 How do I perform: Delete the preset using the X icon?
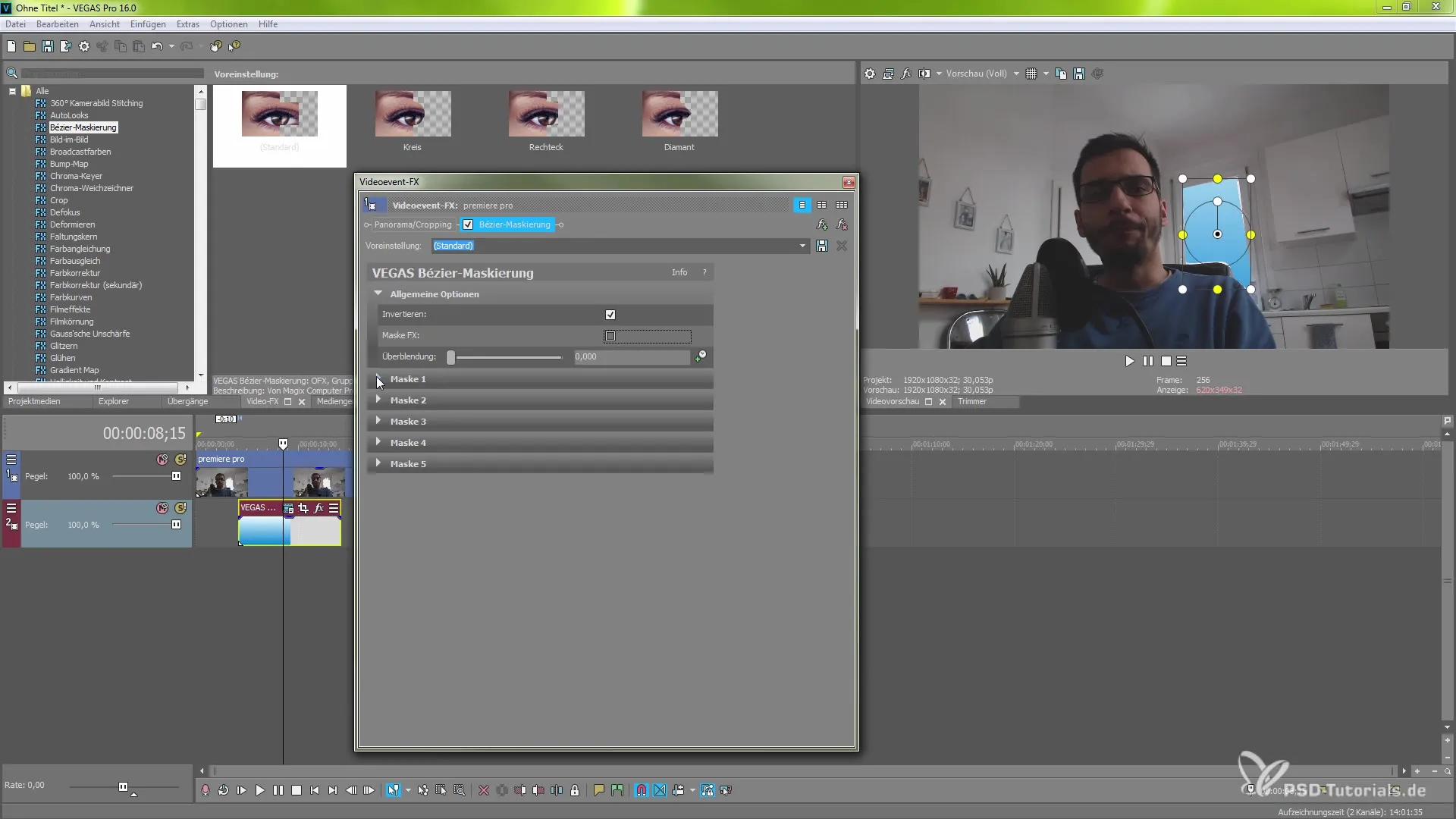pyautogui.click(x=842, y=246)
